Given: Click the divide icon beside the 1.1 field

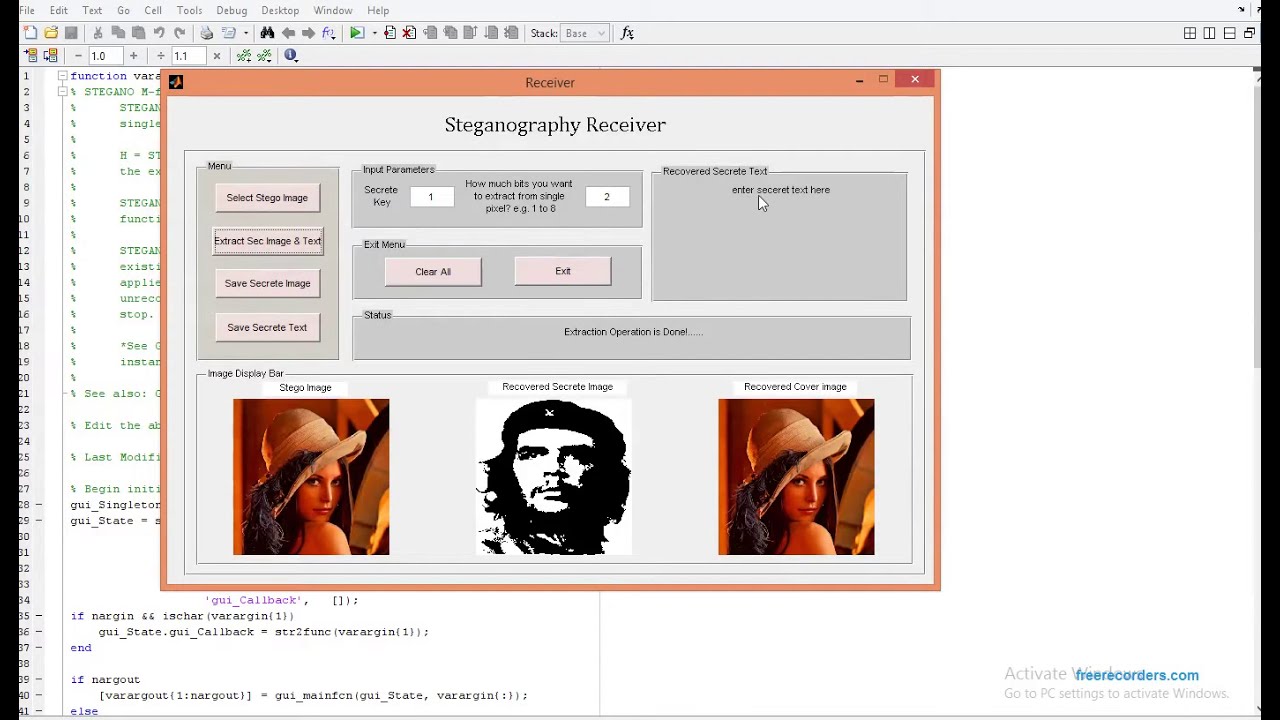Looking at the screenshot, I should point(161,56).
